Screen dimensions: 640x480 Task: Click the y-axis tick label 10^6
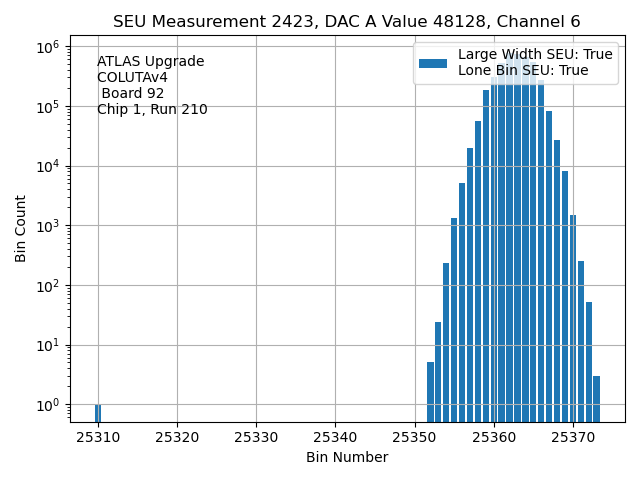point(50,47)
